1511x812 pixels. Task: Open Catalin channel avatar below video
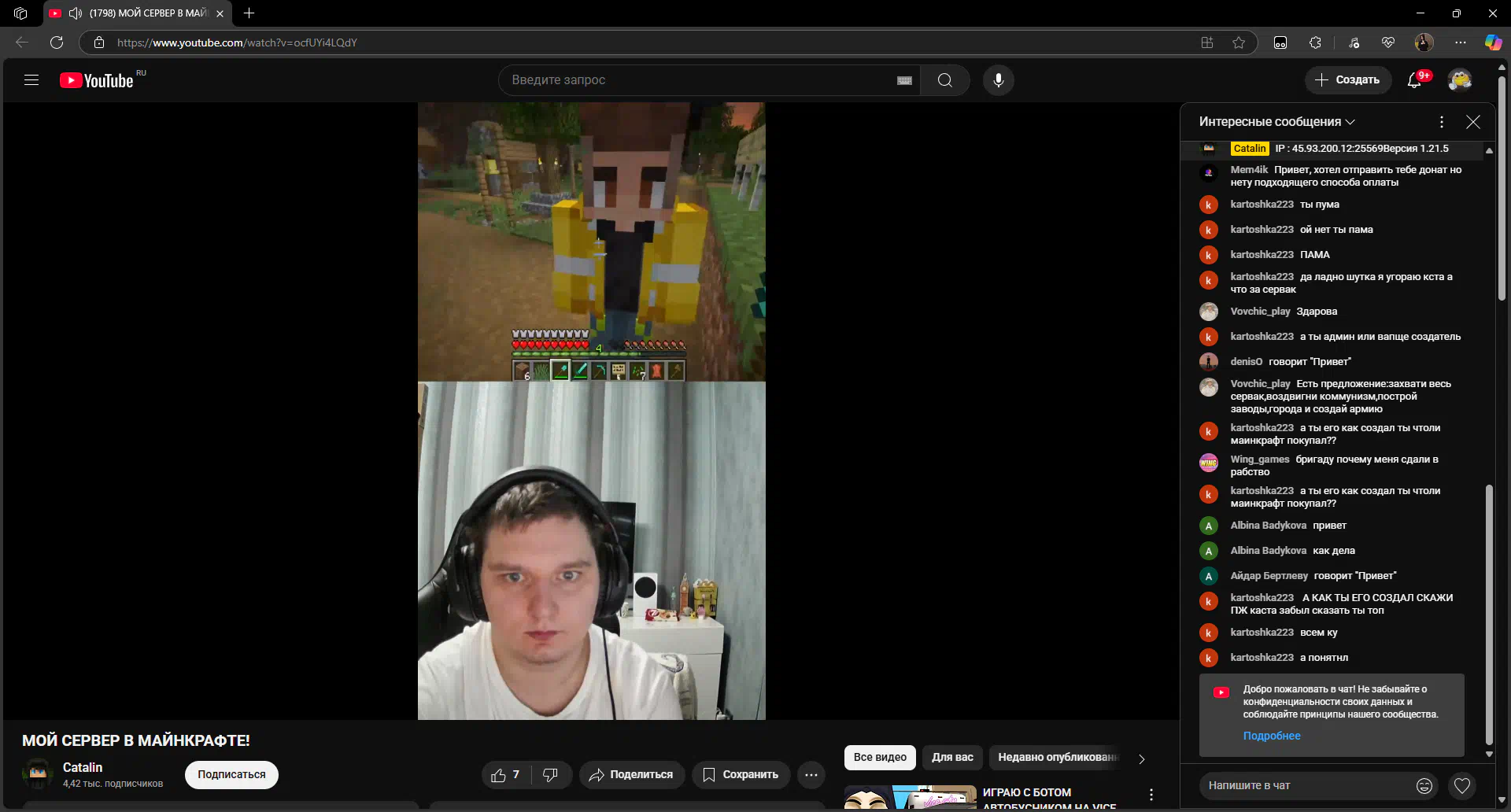click(38, 774)
